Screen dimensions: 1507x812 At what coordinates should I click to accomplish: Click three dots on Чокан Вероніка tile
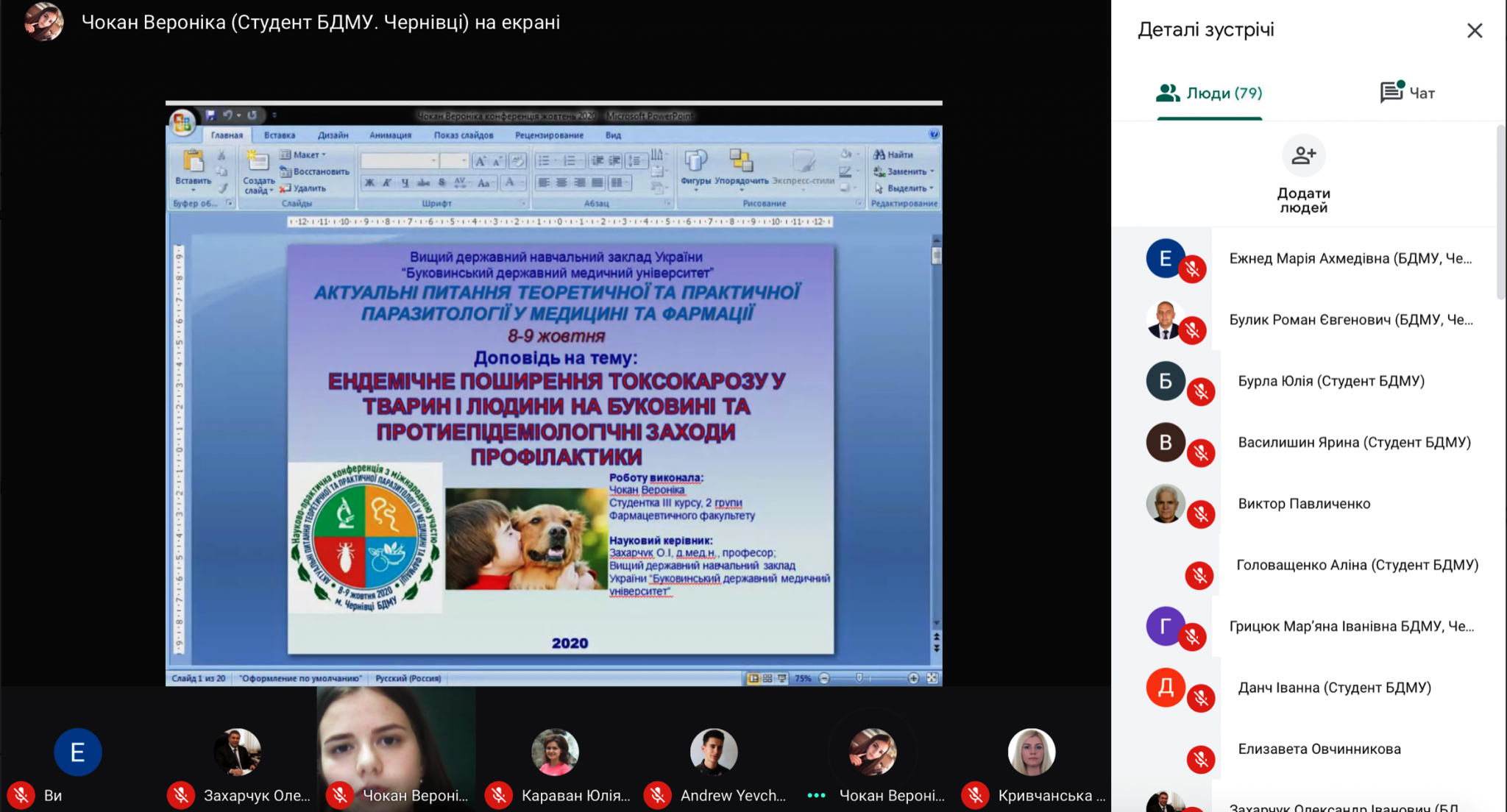coord(816,795)
